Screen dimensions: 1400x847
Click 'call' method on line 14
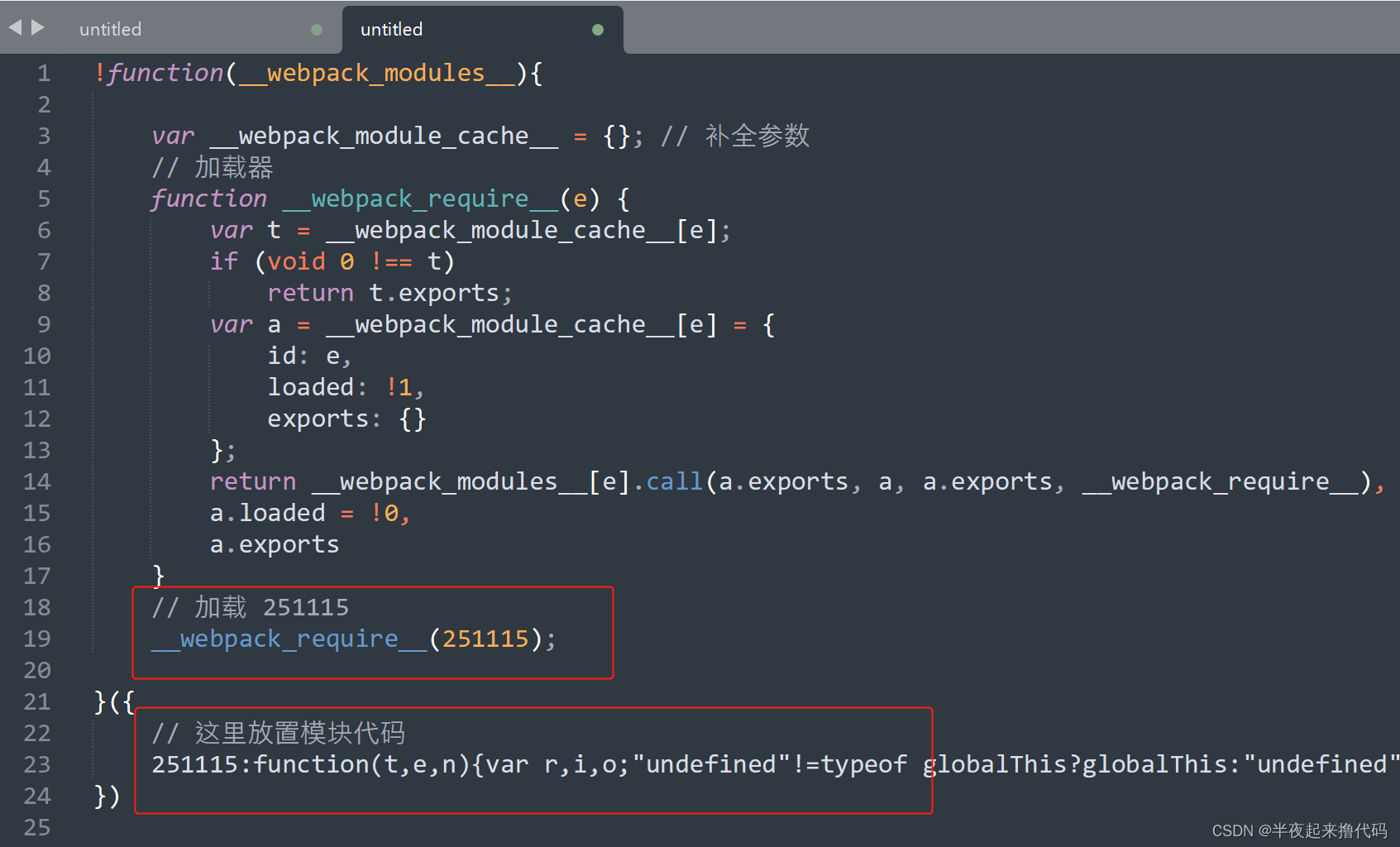(x=674, y=482)
